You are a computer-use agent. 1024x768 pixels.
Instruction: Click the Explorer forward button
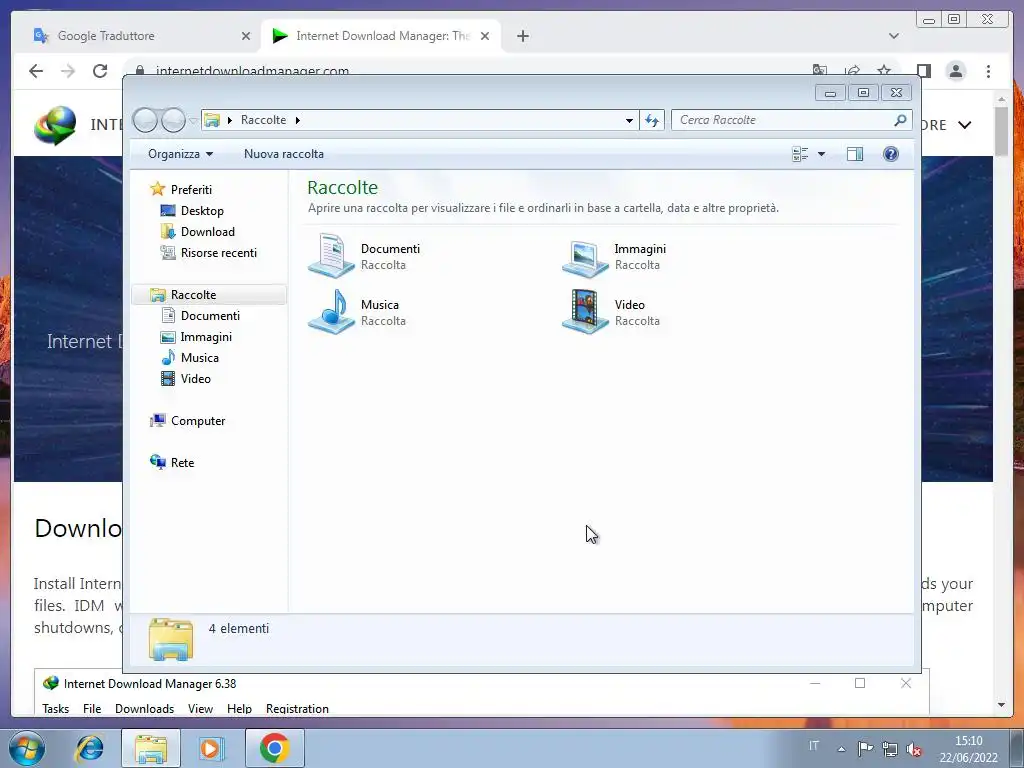click(x=173, y=120)
